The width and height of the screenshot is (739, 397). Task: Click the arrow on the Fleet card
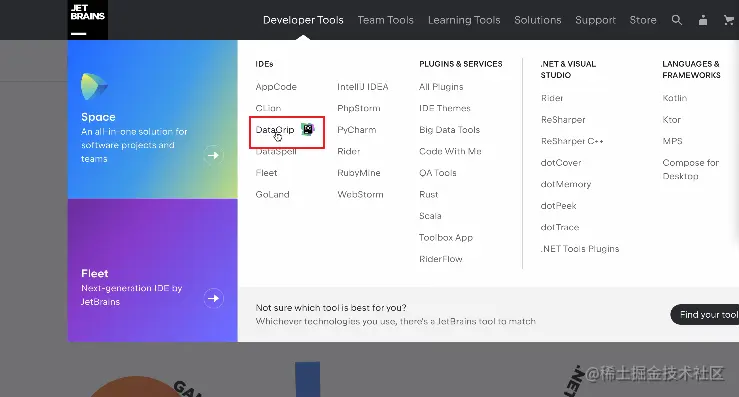coord(213,298)
